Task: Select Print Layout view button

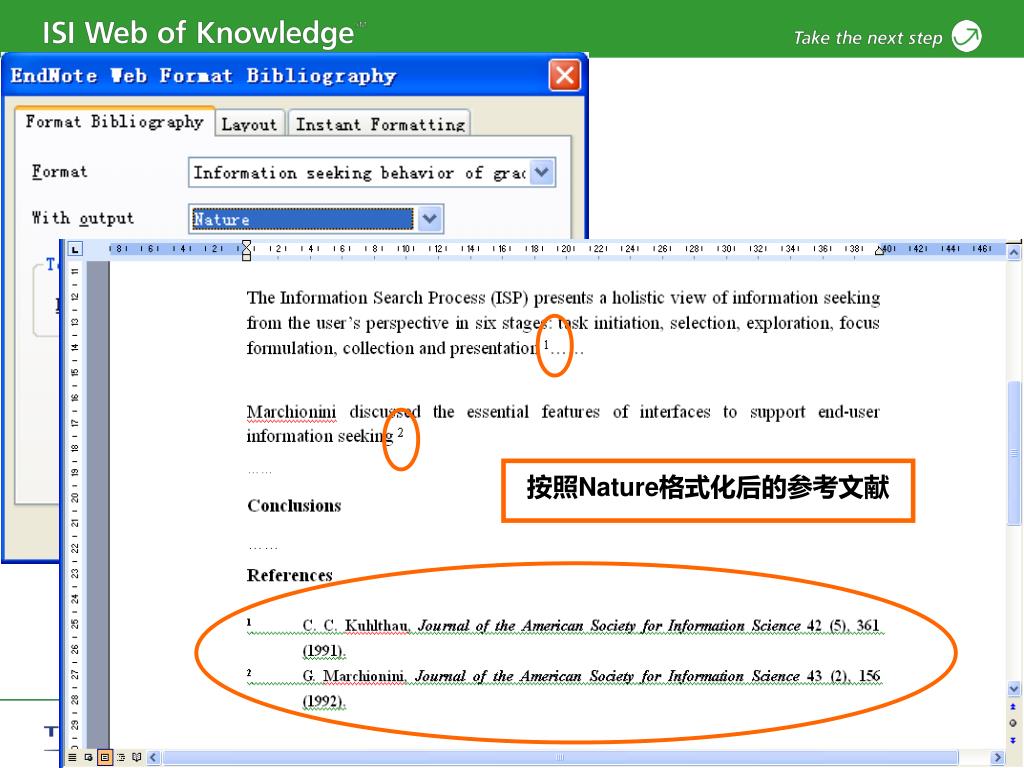Action: 104,758
